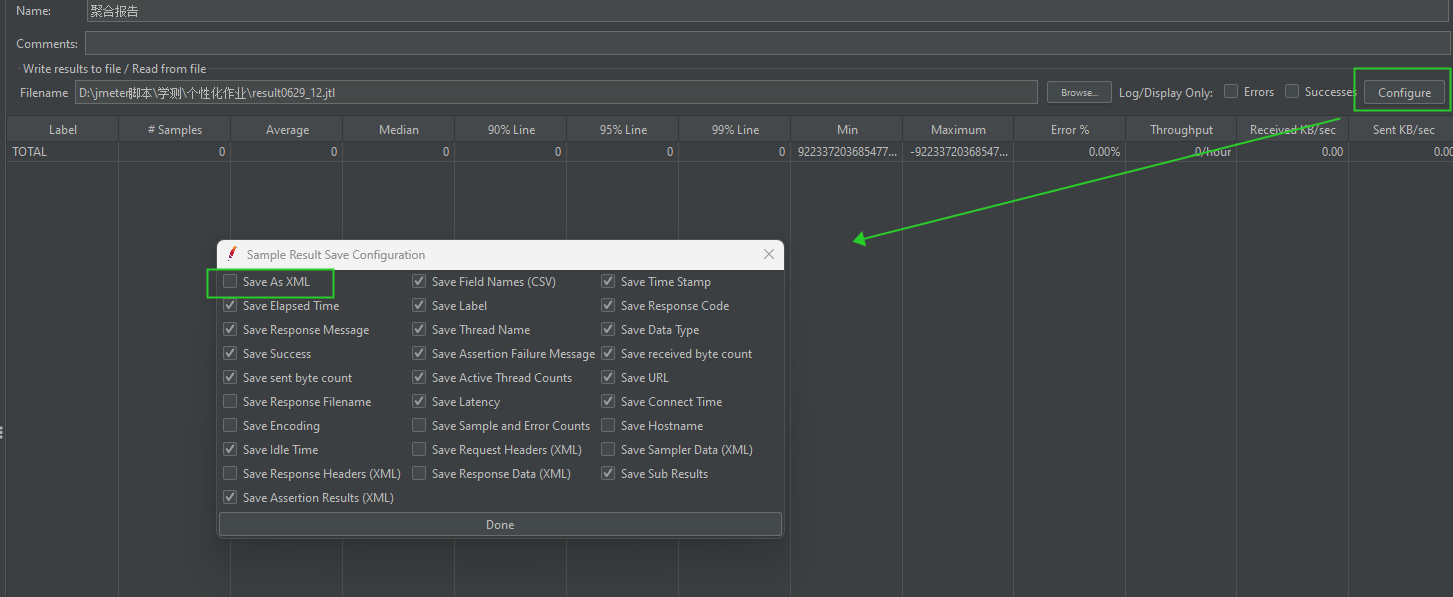
Task: Click the 95% Line column header
Action: tap(623, 130)
